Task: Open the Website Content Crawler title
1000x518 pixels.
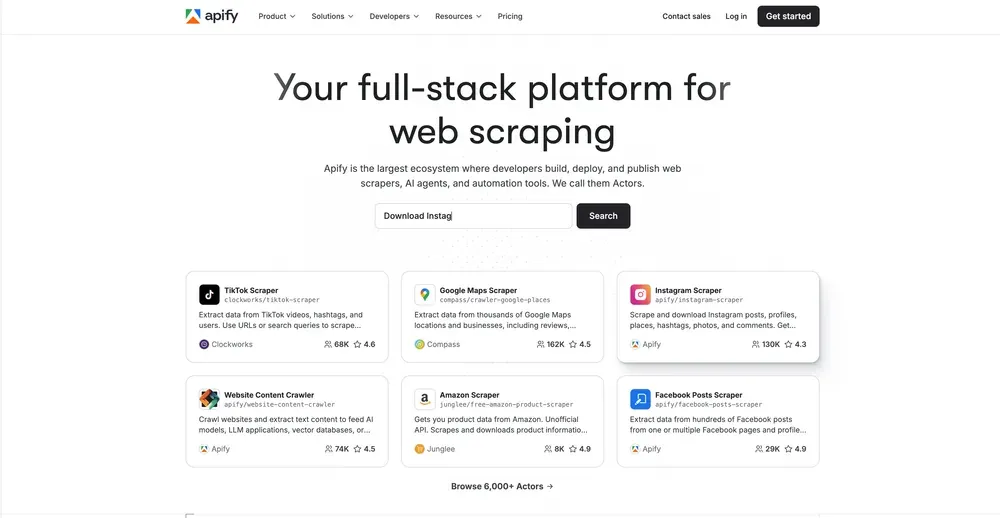Action: click(269, 395)
